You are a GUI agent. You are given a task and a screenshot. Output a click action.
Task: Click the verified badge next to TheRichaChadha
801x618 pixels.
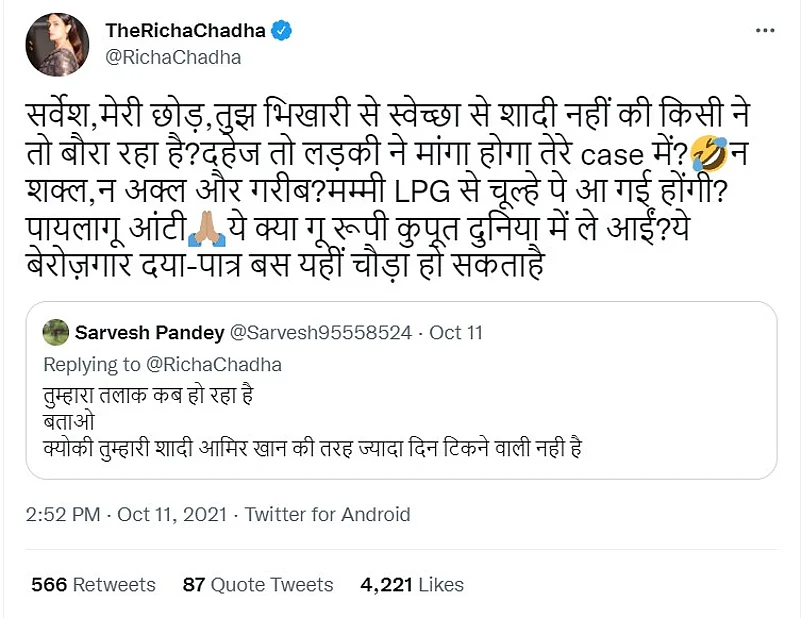click(283, 30)
